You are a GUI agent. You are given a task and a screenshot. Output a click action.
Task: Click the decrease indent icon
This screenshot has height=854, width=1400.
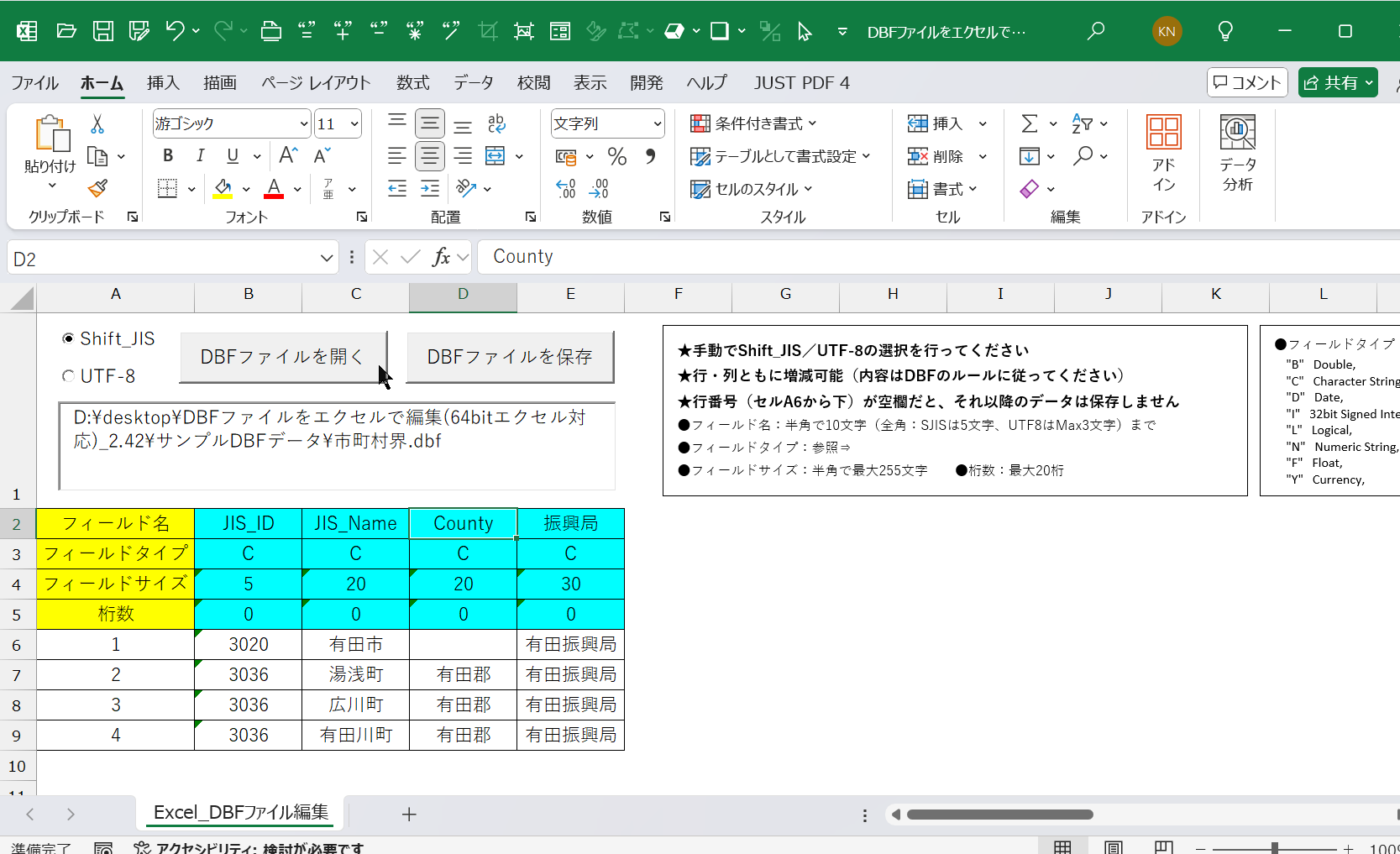pyautogui.click(x=397, y=188)
